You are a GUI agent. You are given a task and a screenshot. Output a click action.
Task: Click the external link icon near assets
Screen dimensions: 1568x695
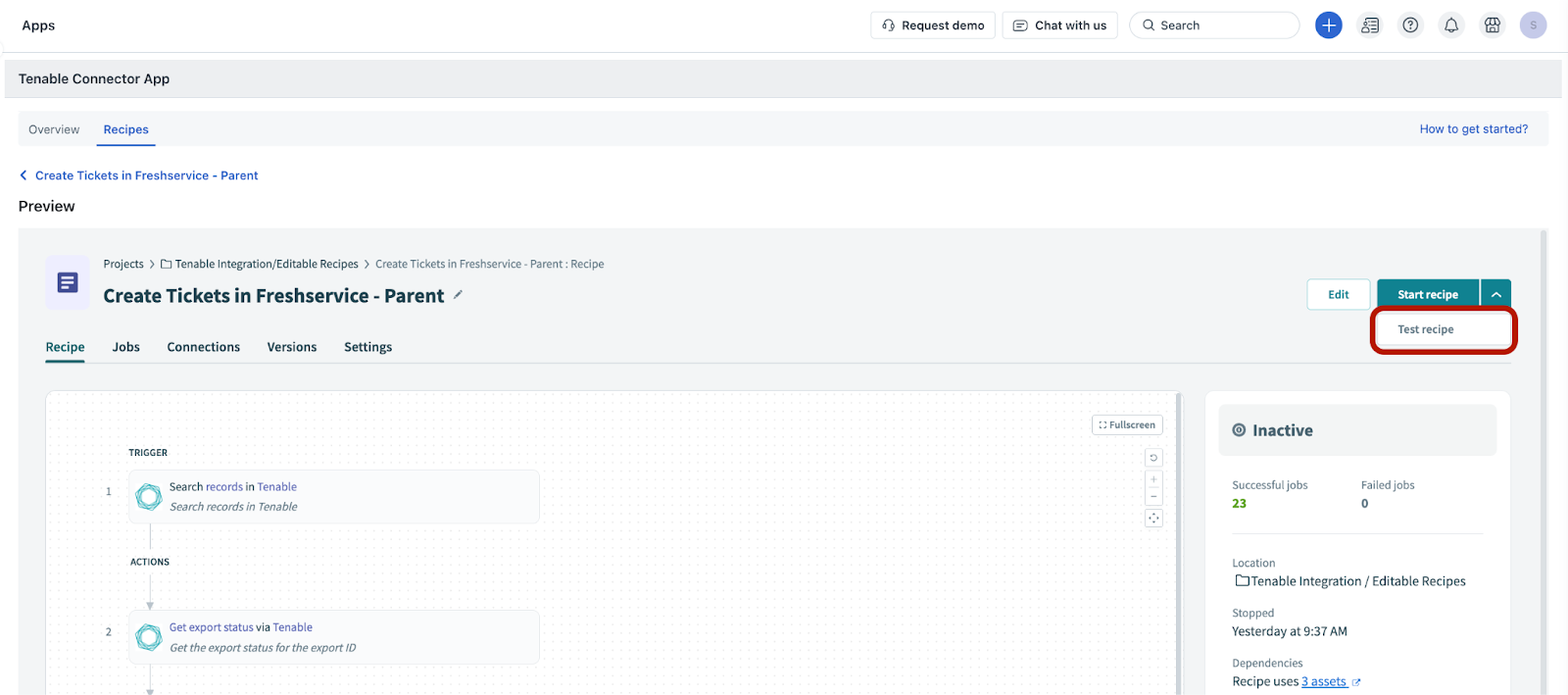[1356, 682]
